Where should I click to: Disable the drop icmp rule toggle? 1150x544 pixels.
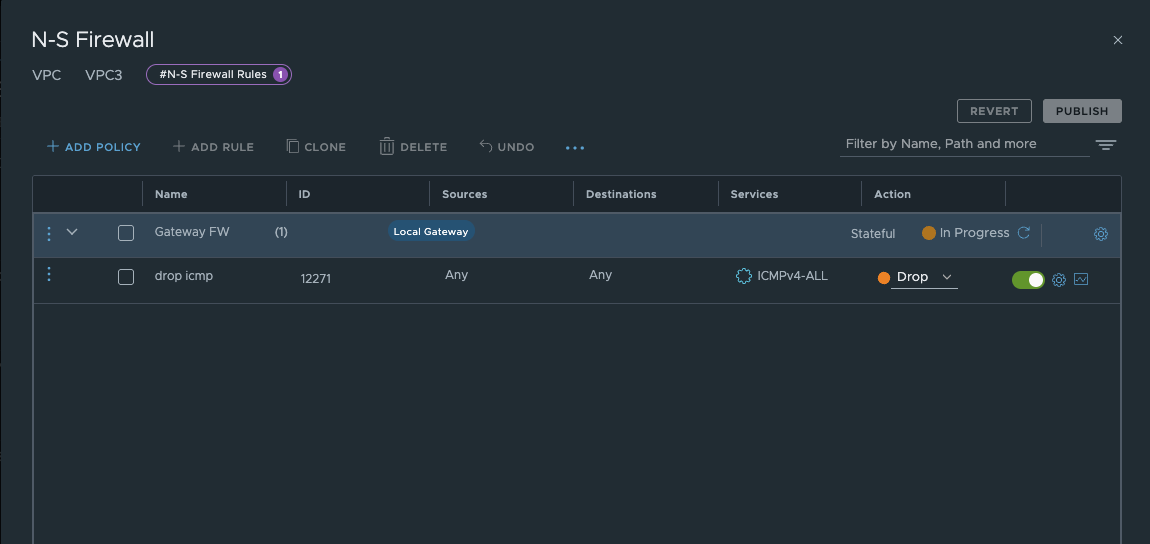pos(1028,279)
